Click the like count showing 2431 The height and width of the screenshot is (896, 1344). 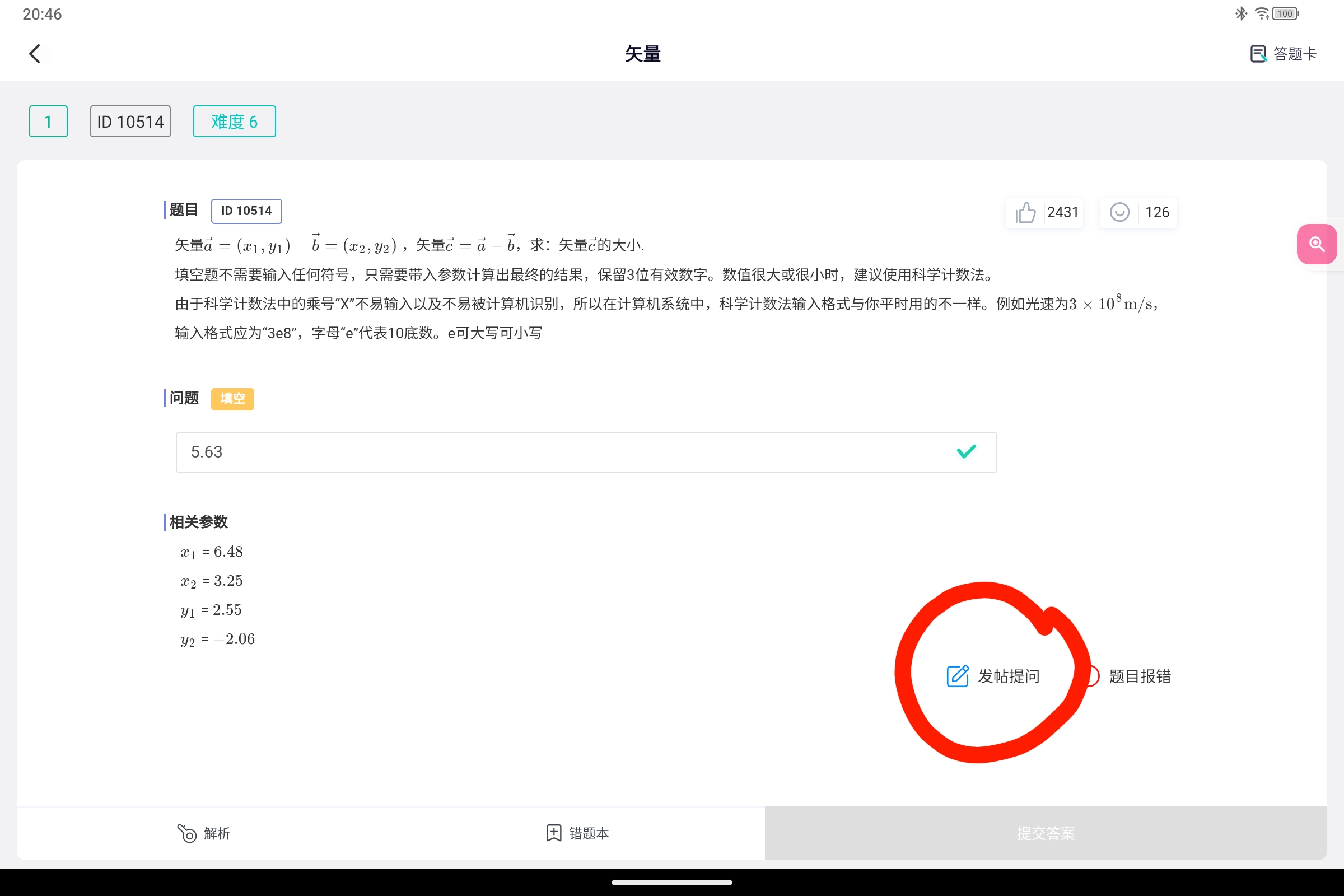(1062, 212)
